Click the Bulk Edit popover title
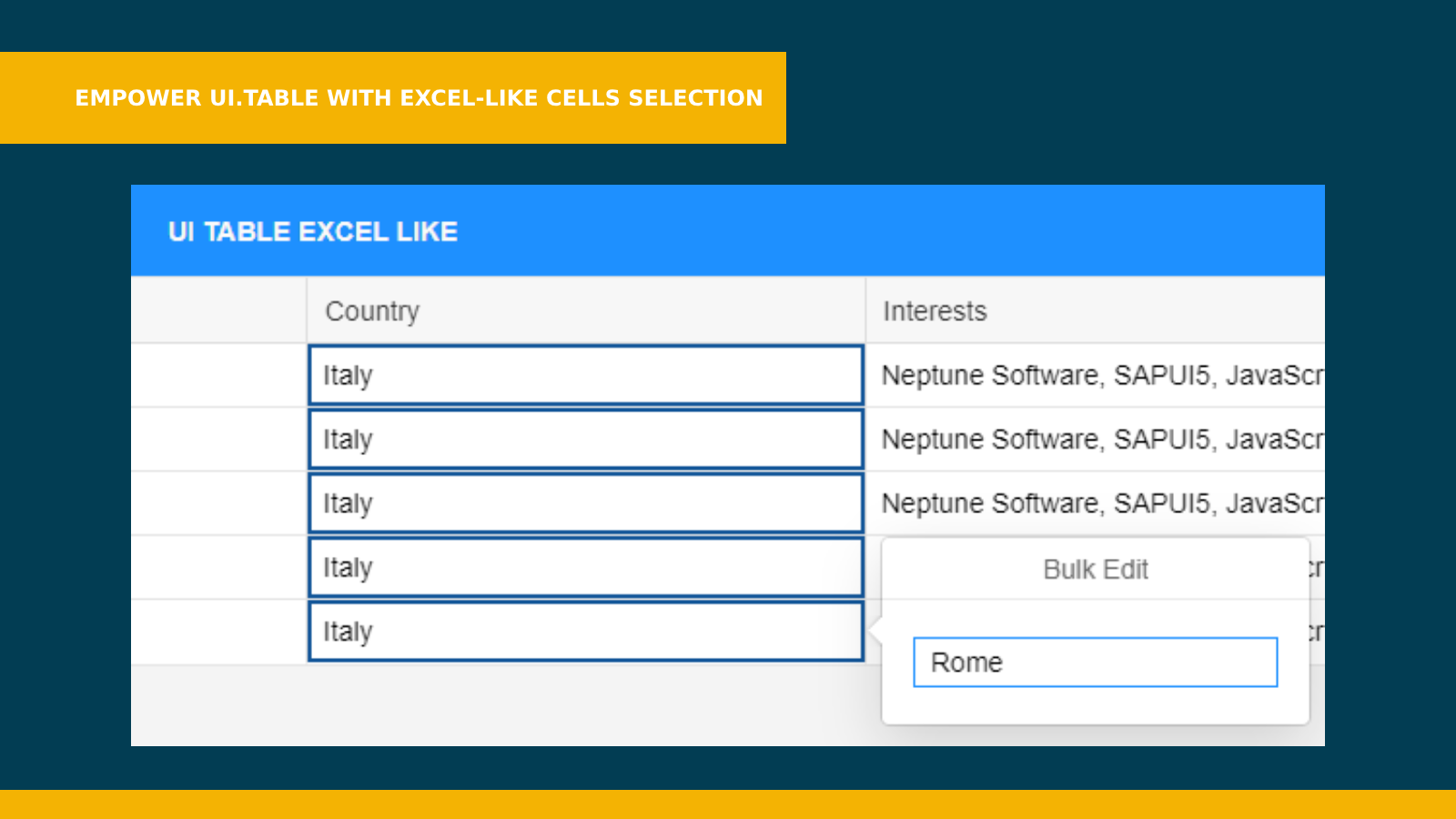1456x819 pixels. (1095, 570)
